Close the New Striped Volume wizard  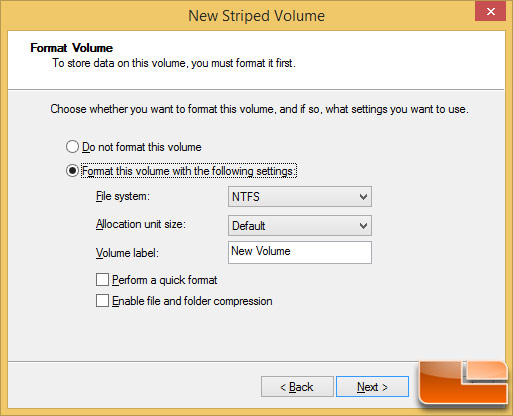click(490, 12)
